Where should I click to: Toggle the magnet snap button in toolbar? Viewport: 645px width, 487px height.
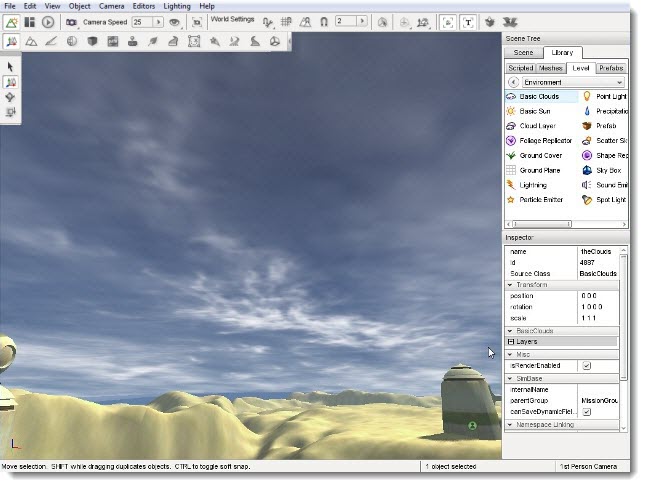323,21
